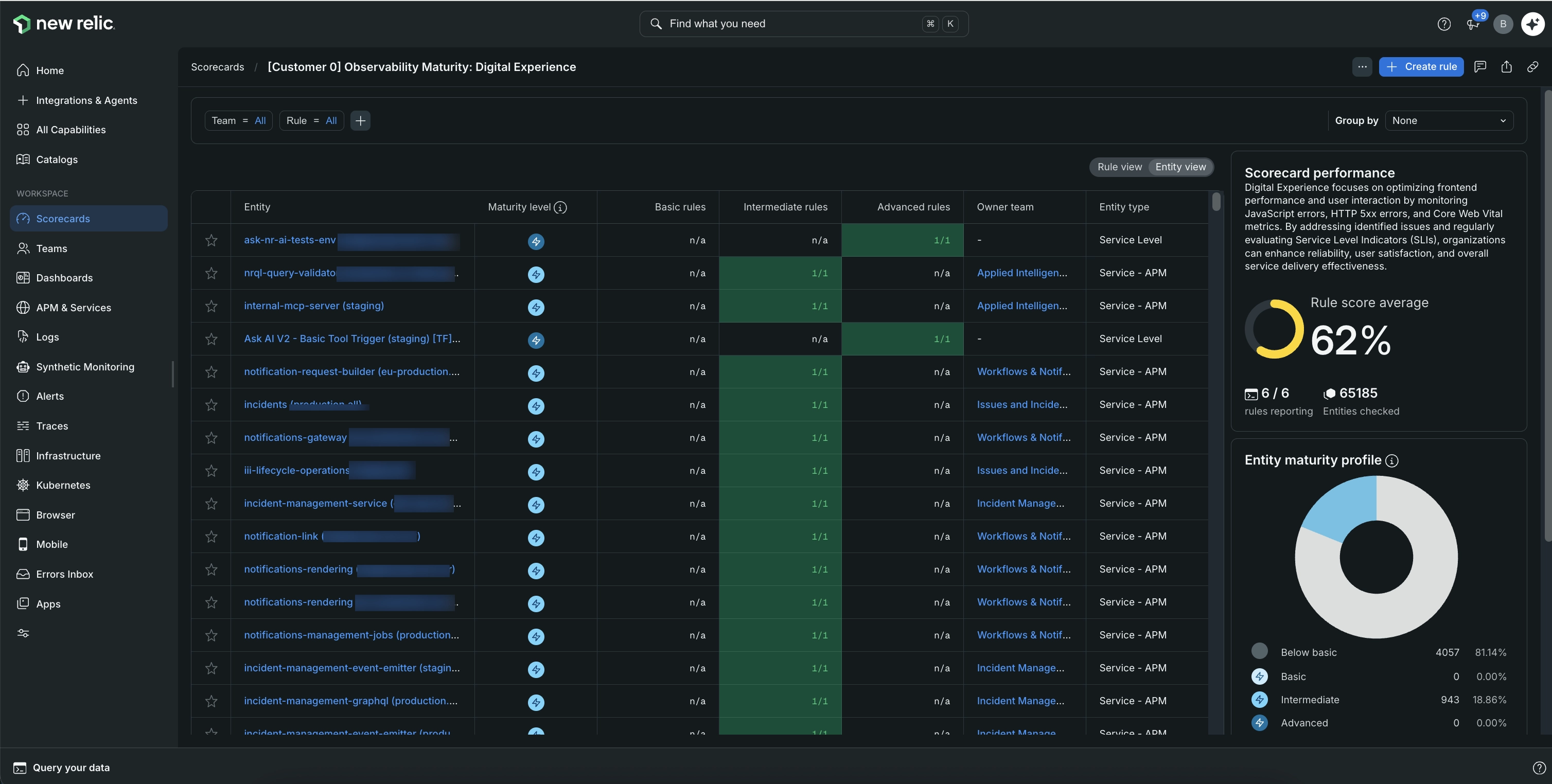This screenshot has height=784, width=1552.
Task: Open Errors Inbox in sidebar
Action: [x=89, y=574]
